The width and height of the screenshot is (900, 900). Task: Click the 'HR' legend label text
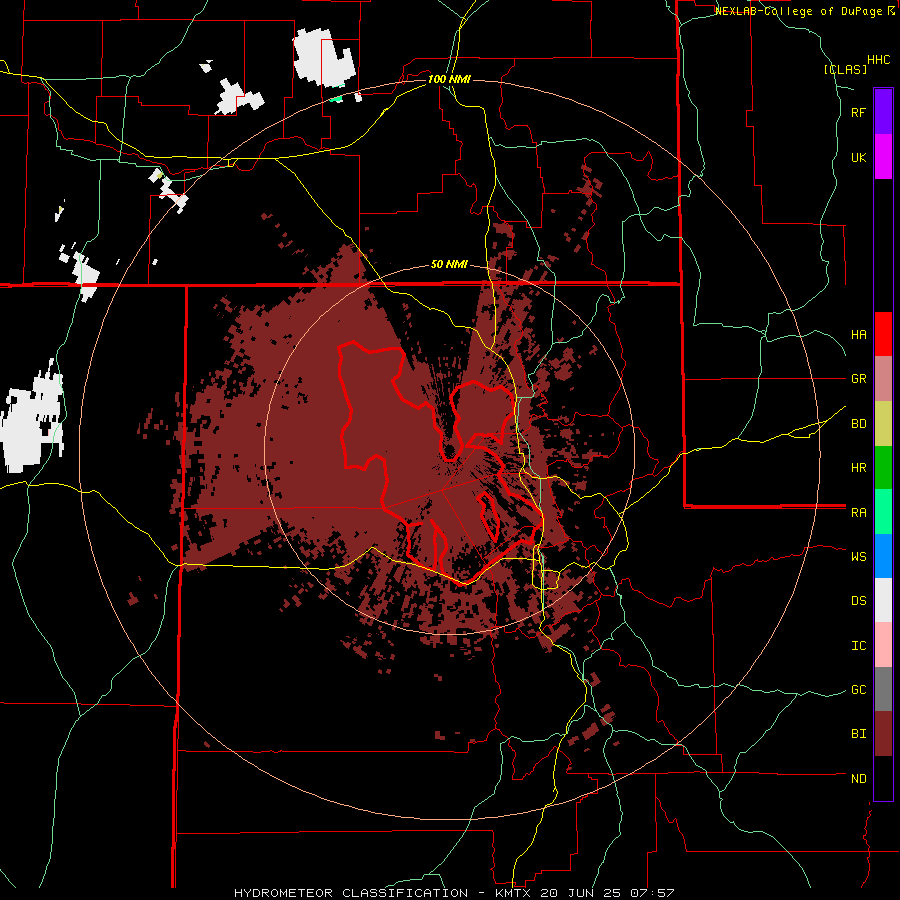click(858, 468)
